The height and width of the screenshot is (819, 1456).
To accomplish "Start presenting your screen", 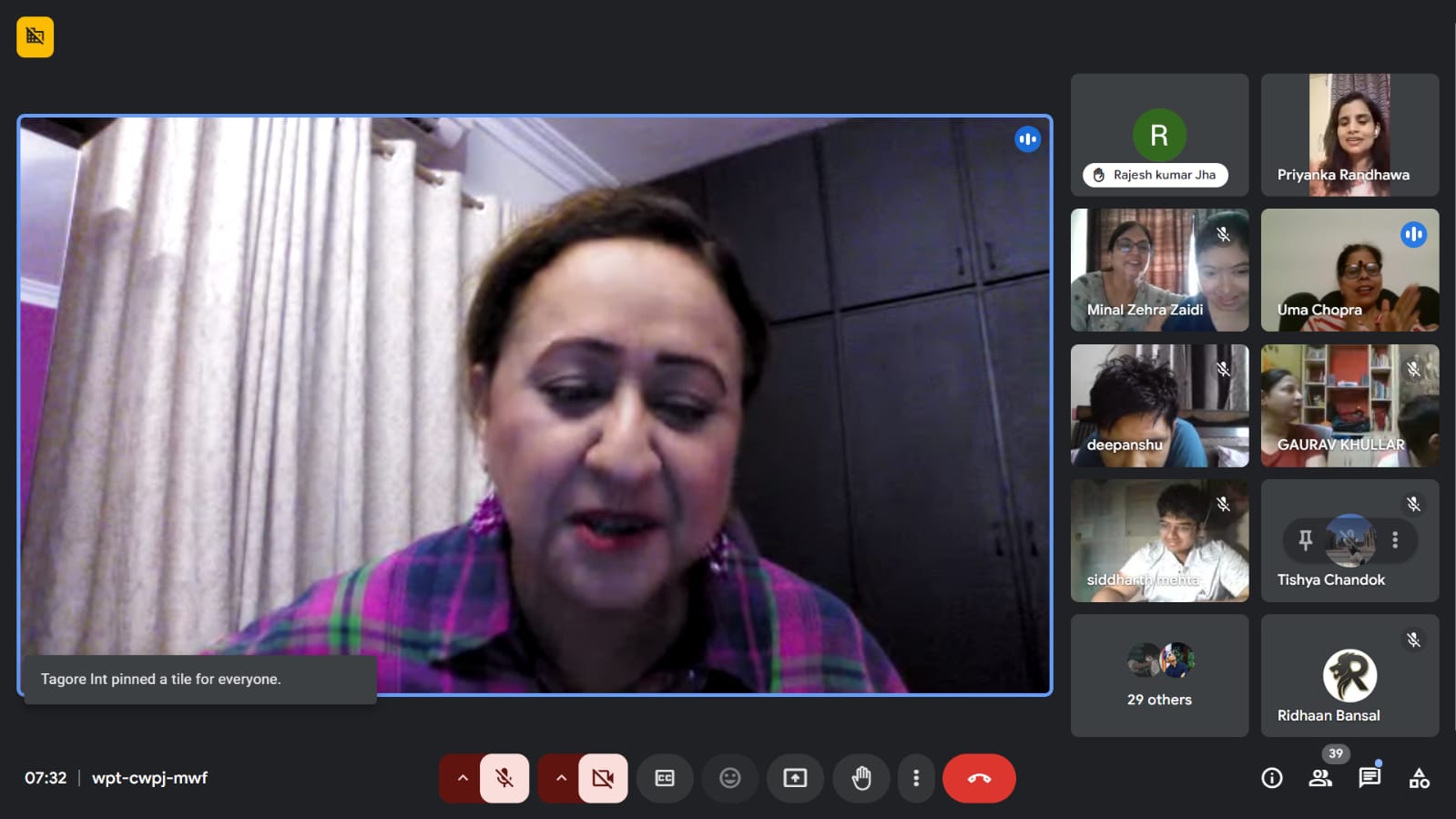I will click(795, 778).
